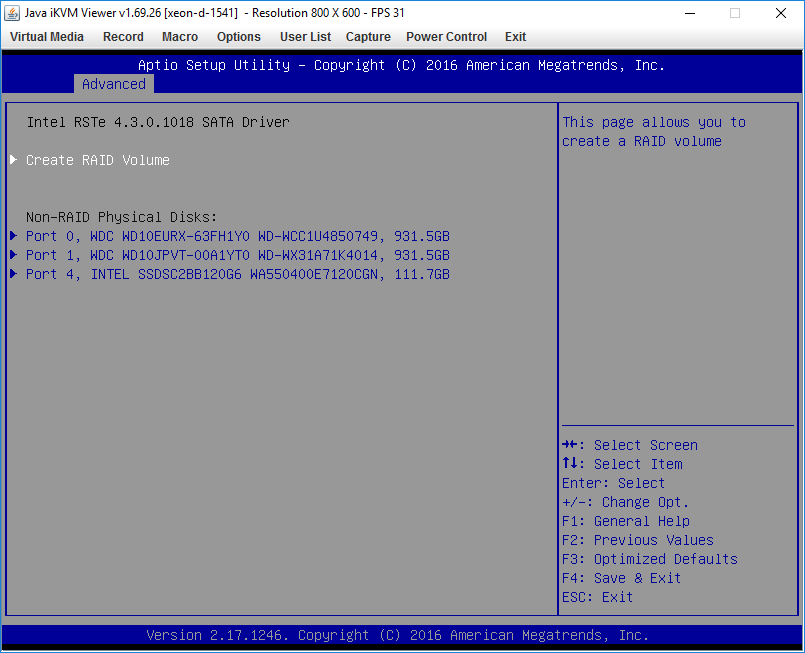Open Port 4 INTEL SSDSC2BB120G6 disk entry

tap(238, 274)
